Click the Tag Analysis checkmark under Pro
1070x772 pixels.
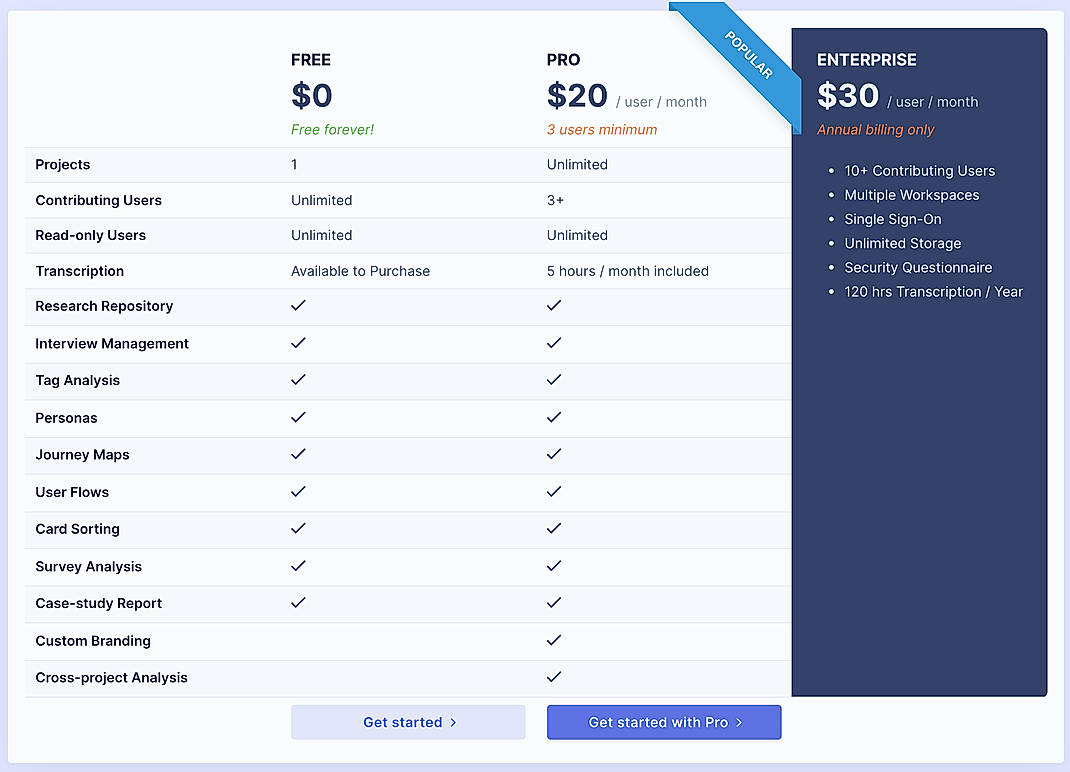tap(554, 381)
